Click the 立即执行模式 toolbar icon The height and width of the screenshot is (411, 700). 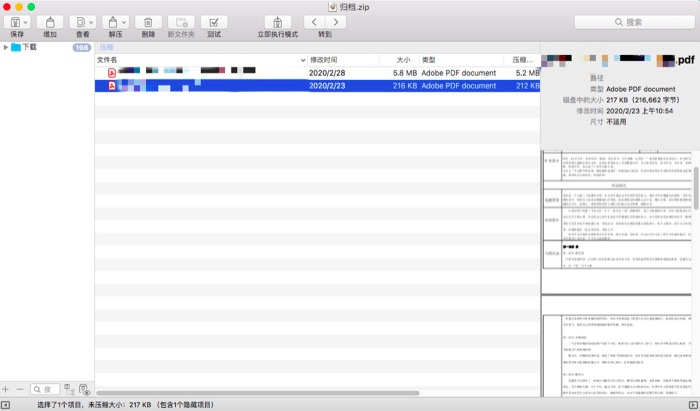click(x=277, y=21)
